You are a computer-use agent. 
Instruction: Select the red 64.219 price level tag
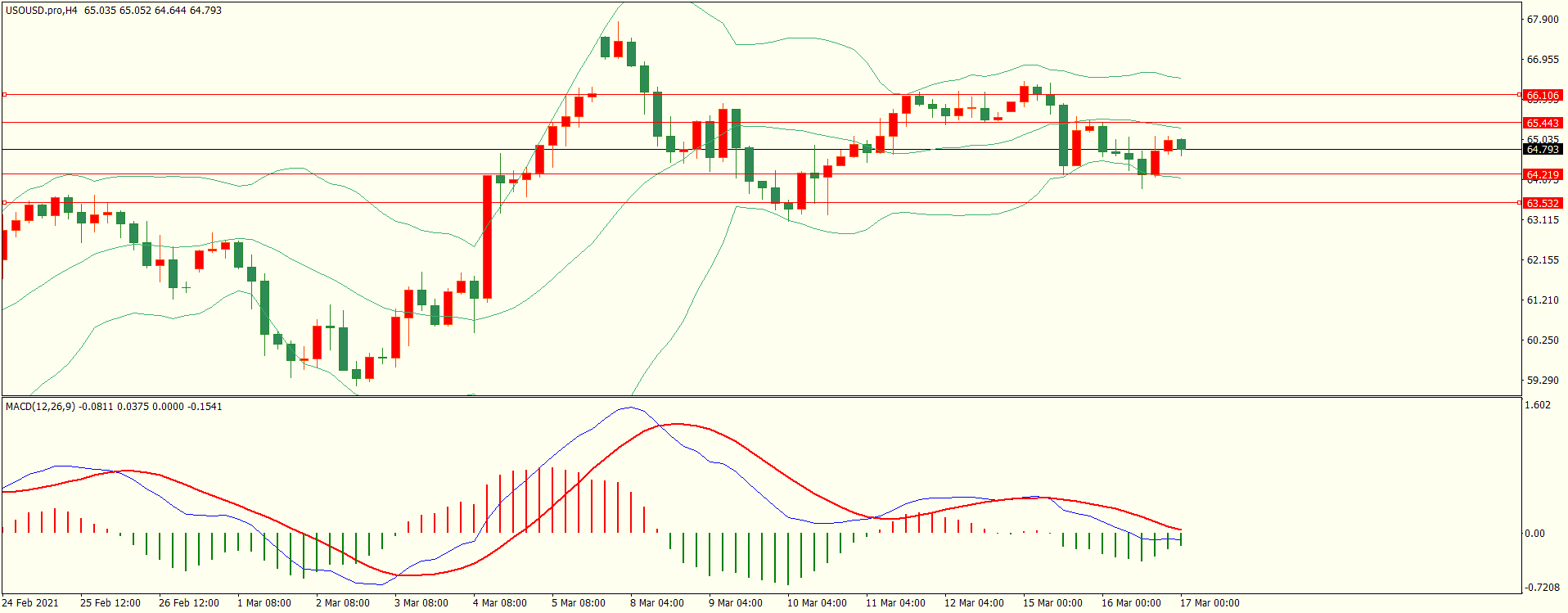click(x=1543, y=175)
